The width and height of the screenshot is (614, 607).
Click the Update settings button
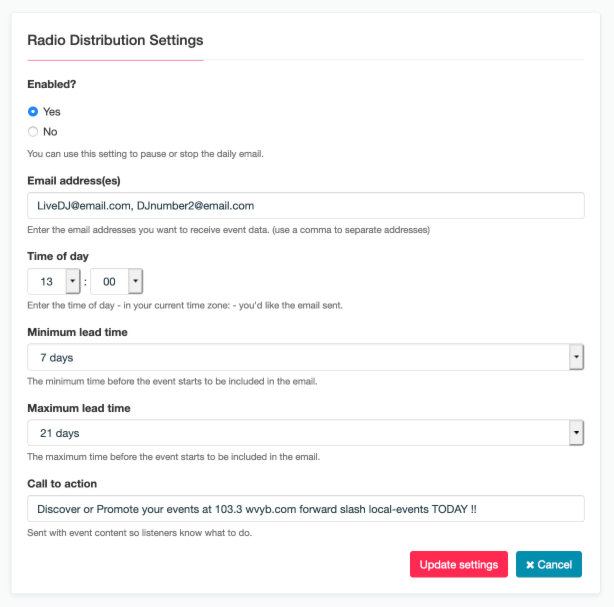(x=459, y=564)
